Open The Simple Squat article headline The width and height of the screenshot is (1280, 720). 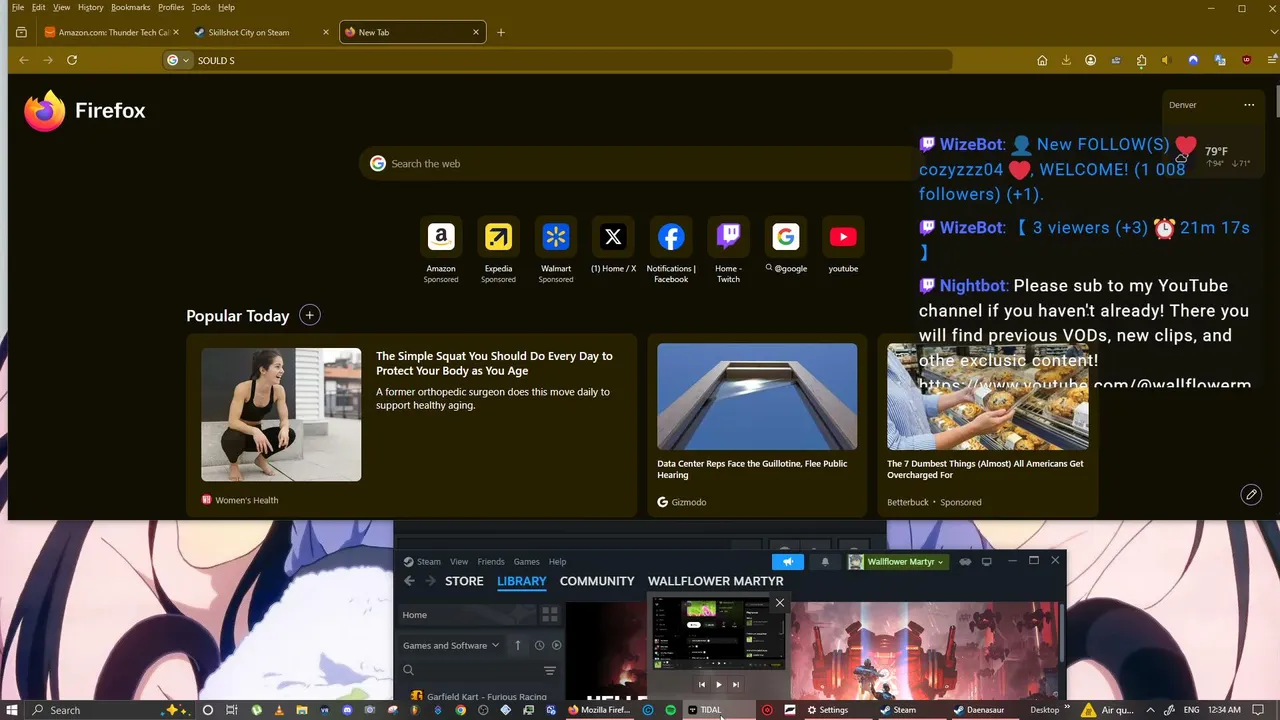(x=494, y=363)
